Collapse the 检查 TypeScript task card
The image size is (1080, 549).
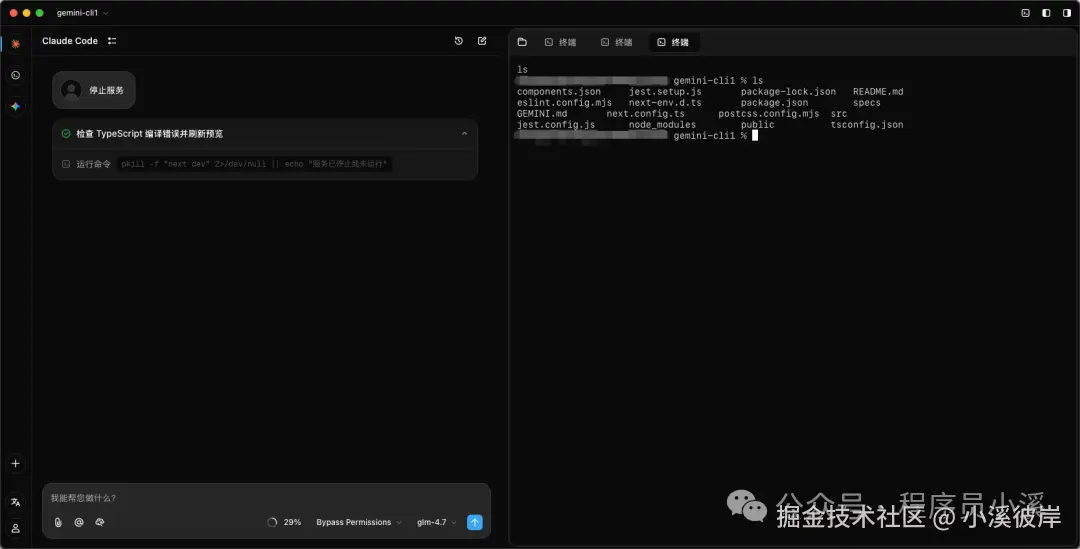(x=464, y=134)
